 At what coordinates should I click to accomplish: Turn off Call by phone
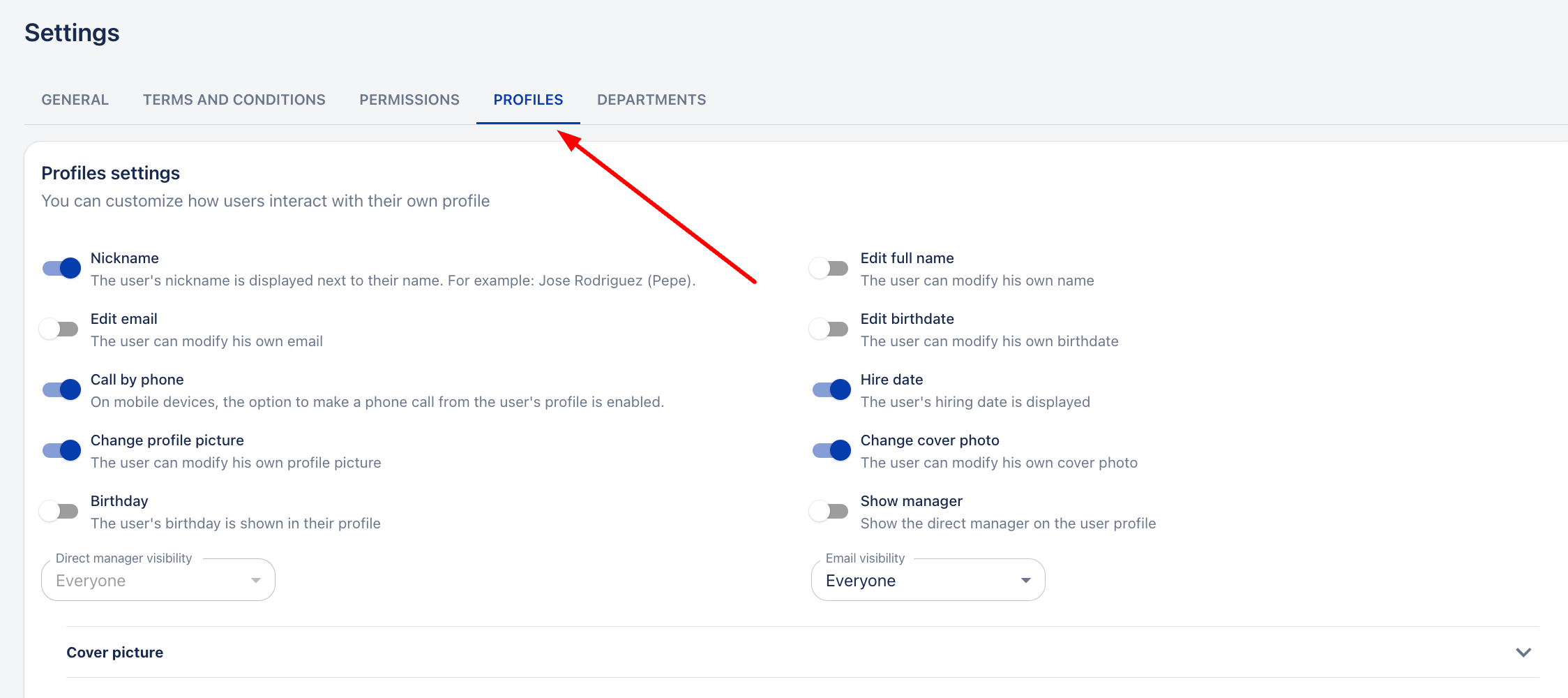61,389
